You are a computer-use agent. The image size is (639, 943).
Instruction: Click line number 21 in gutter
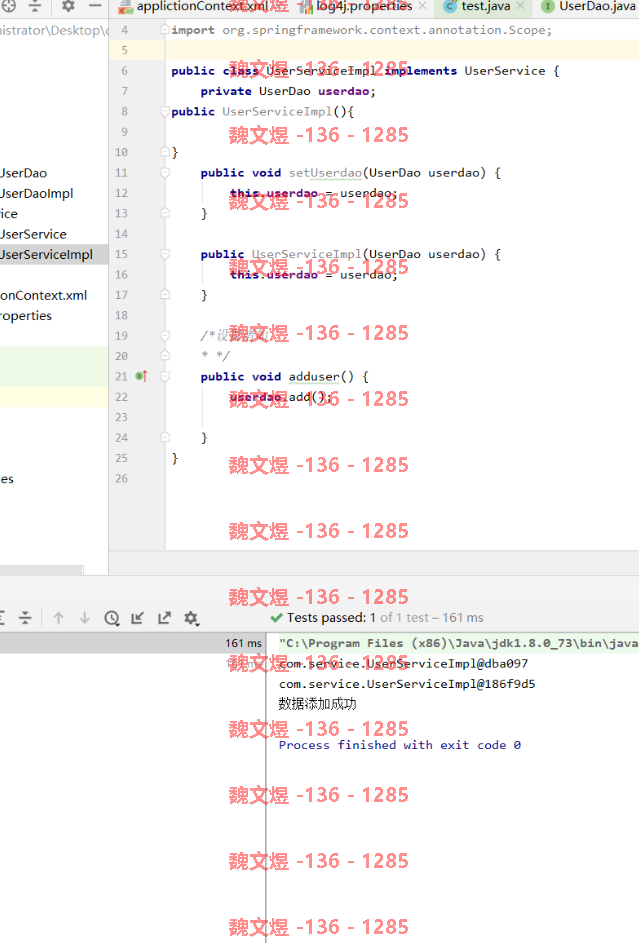coord(121,376)
